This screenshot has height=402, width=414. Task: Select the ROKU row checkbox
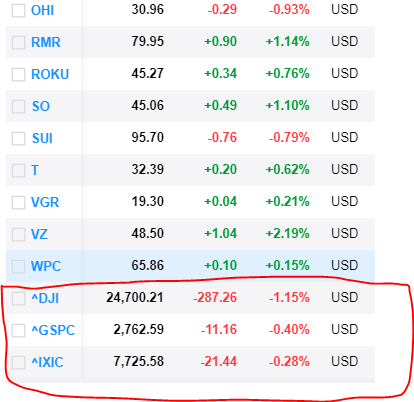pos(18,75)
